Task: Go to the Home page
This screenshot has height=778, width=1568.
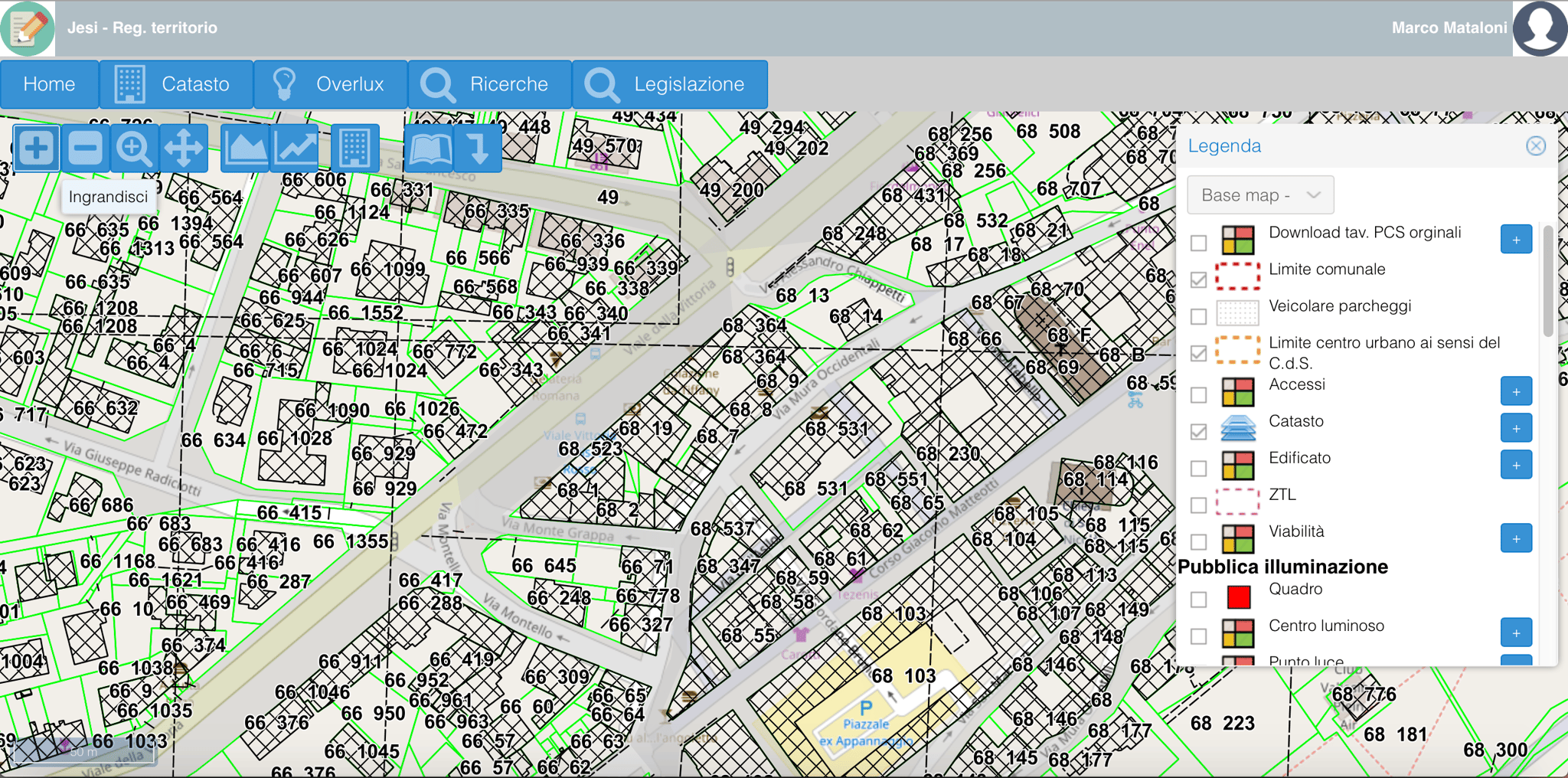Action: [49, 84]
